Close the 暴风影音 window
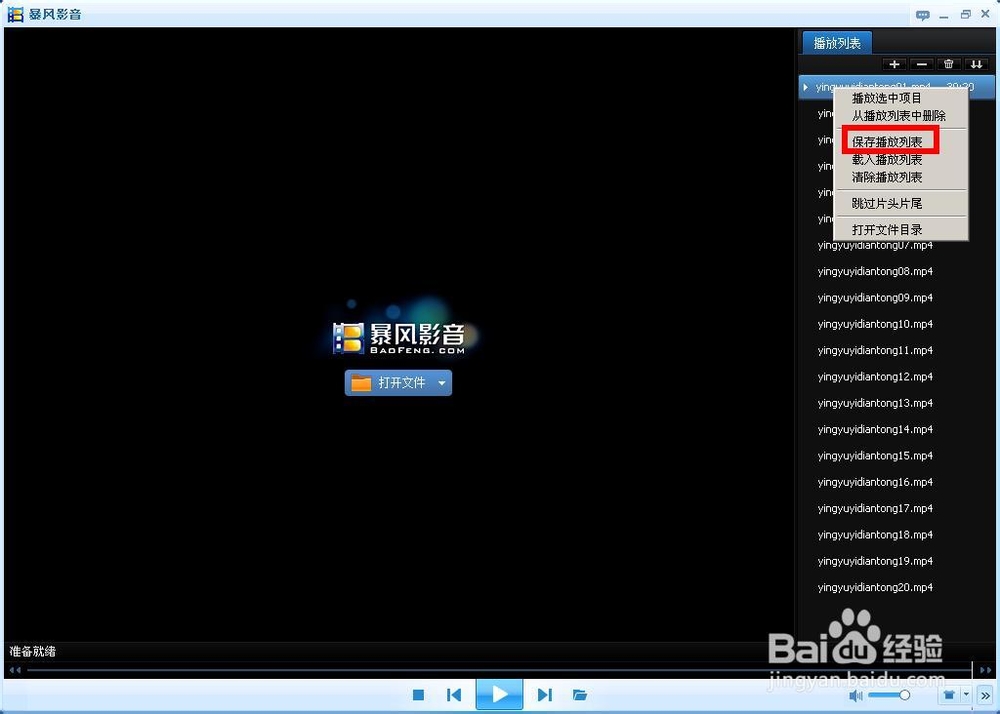Image resolution: width=1000 pixels, height=714 pixels. click(986, 14)
